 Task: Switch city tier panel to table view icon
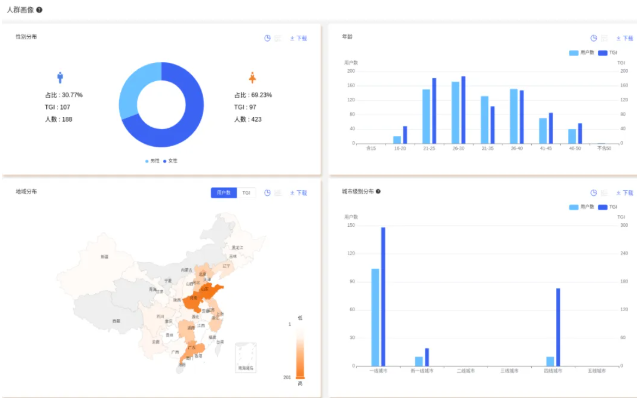coord(604,193)
